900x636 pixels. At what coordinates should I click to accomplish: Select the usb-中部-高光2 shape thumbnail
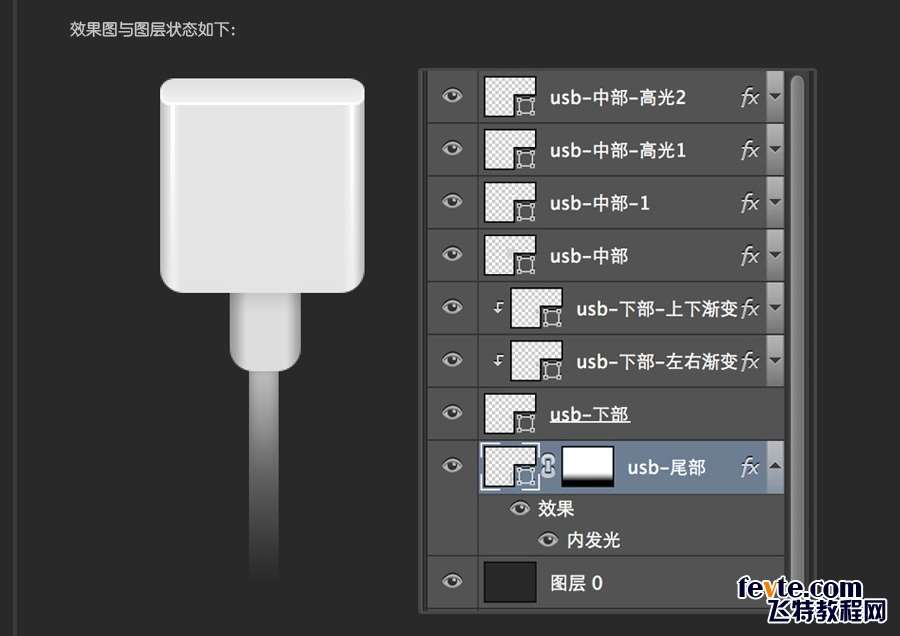tap(510, 96)
